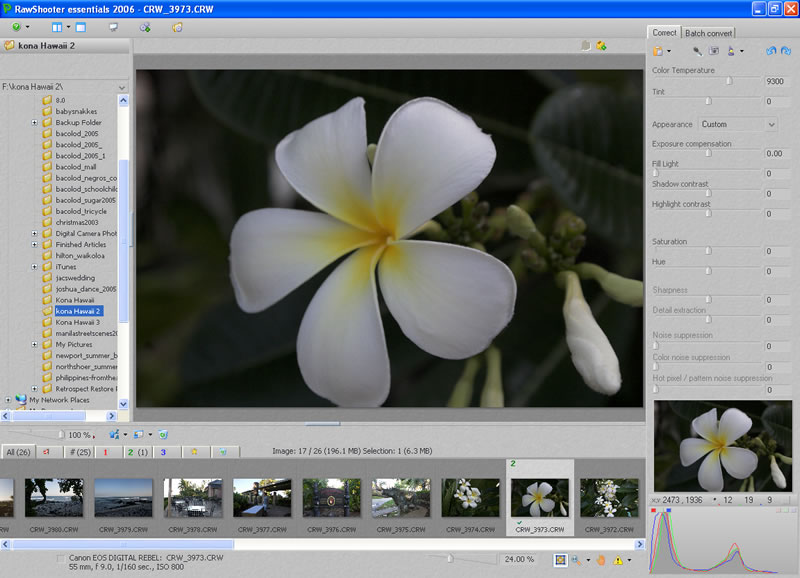Select the All (26) filter tab
The image size is (800, 578).
(x=18, y=452)
